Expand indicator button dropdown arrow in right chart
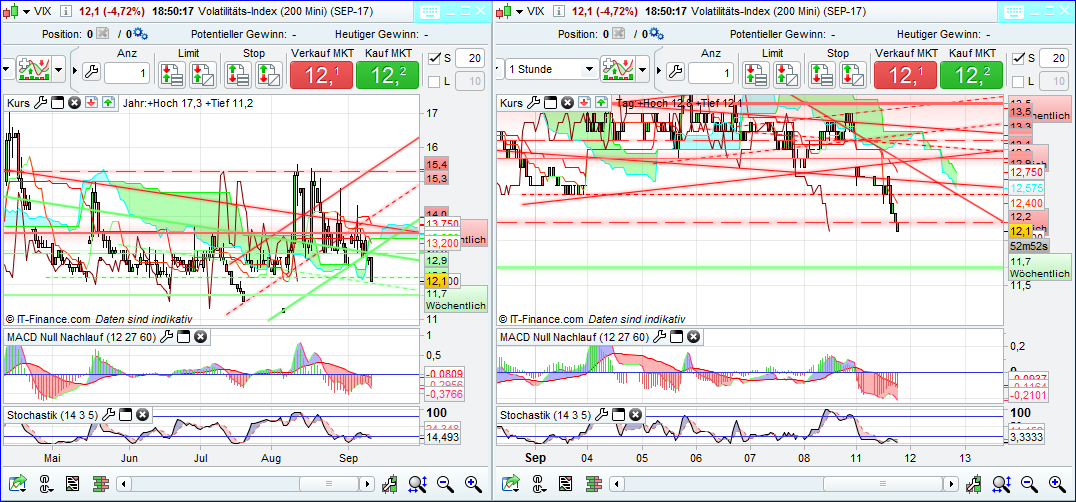Image resolution: width=1076 pixels, height=502 pixels. 642,69
